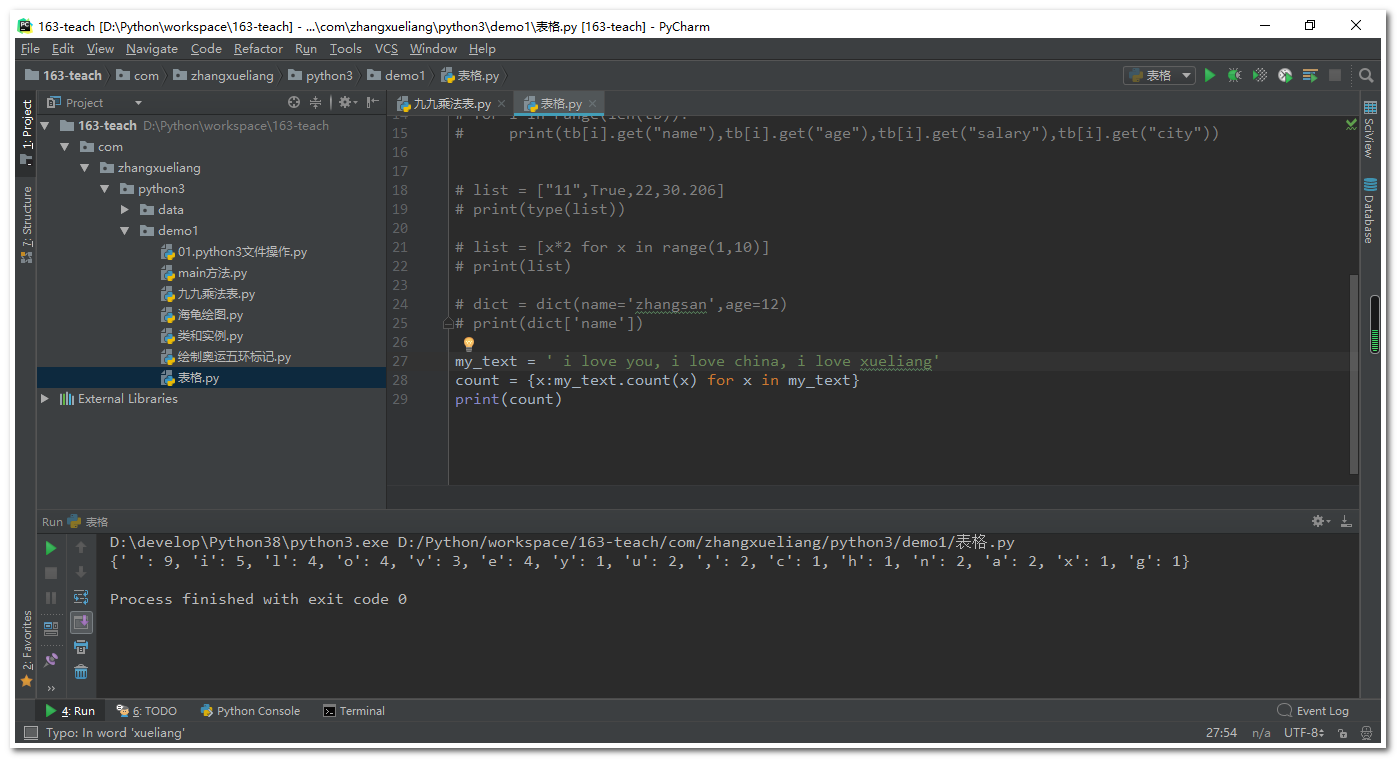The image size is (1397, 759).
Task: Hide the Run panel with download-arrow icon
Action: coord(1347,521)
